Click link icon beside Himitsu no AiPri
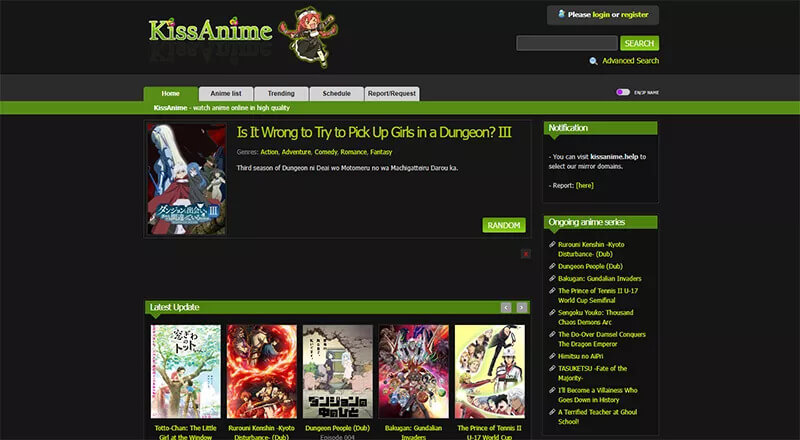Screen dimensions: 800x440 point(552,356)
